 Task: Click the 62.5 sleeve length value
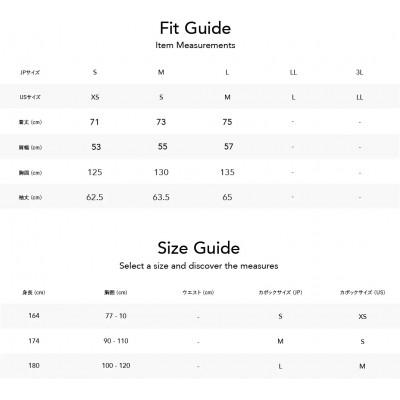click(x=95, y=197)
